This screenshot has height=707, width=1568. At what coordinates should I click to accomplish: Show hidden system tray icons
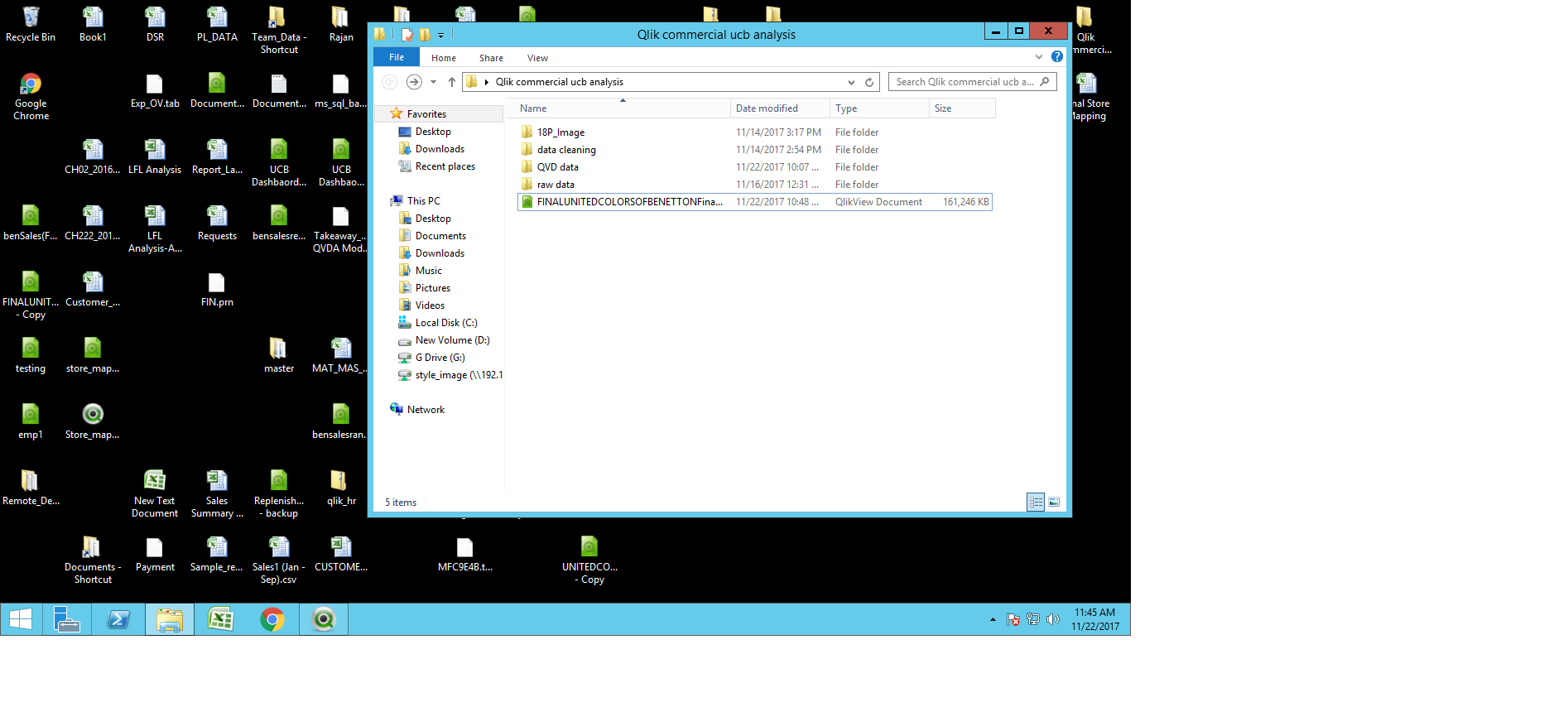point(993,619)
